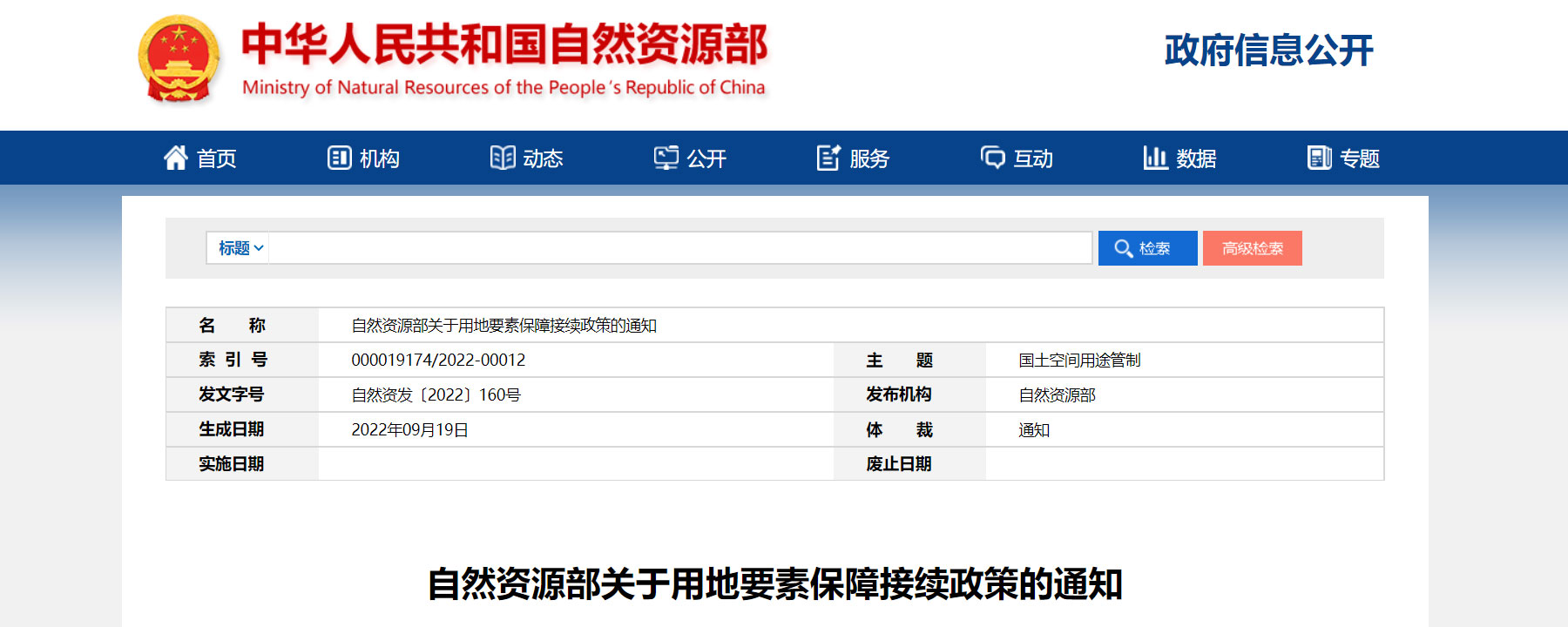This screenshot has width=1568, height=627.
Task: Click the search text input field
Action: [680, 248]
